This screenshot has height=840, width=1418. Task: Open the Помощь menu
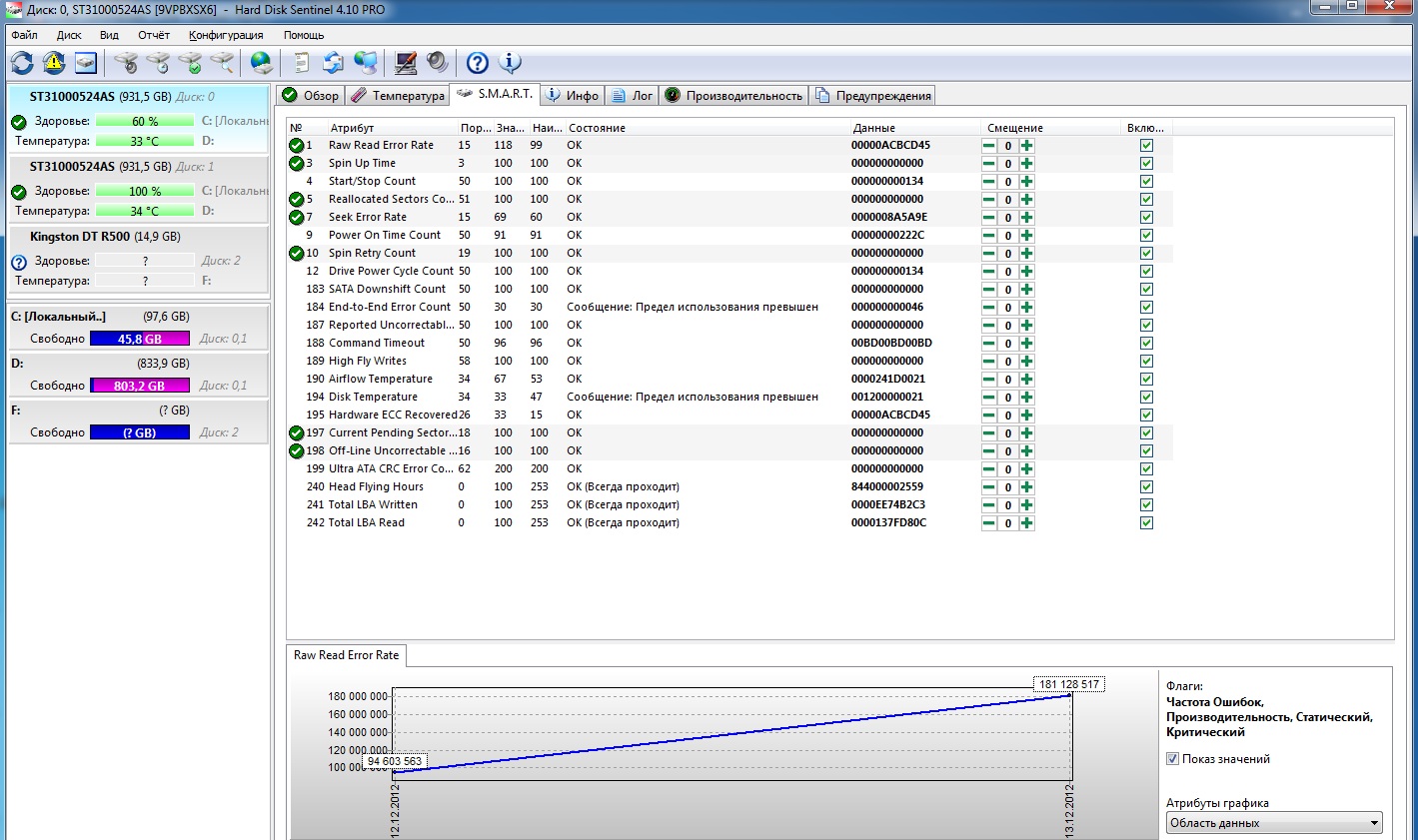pyautogui.click(x=304, y=35)
